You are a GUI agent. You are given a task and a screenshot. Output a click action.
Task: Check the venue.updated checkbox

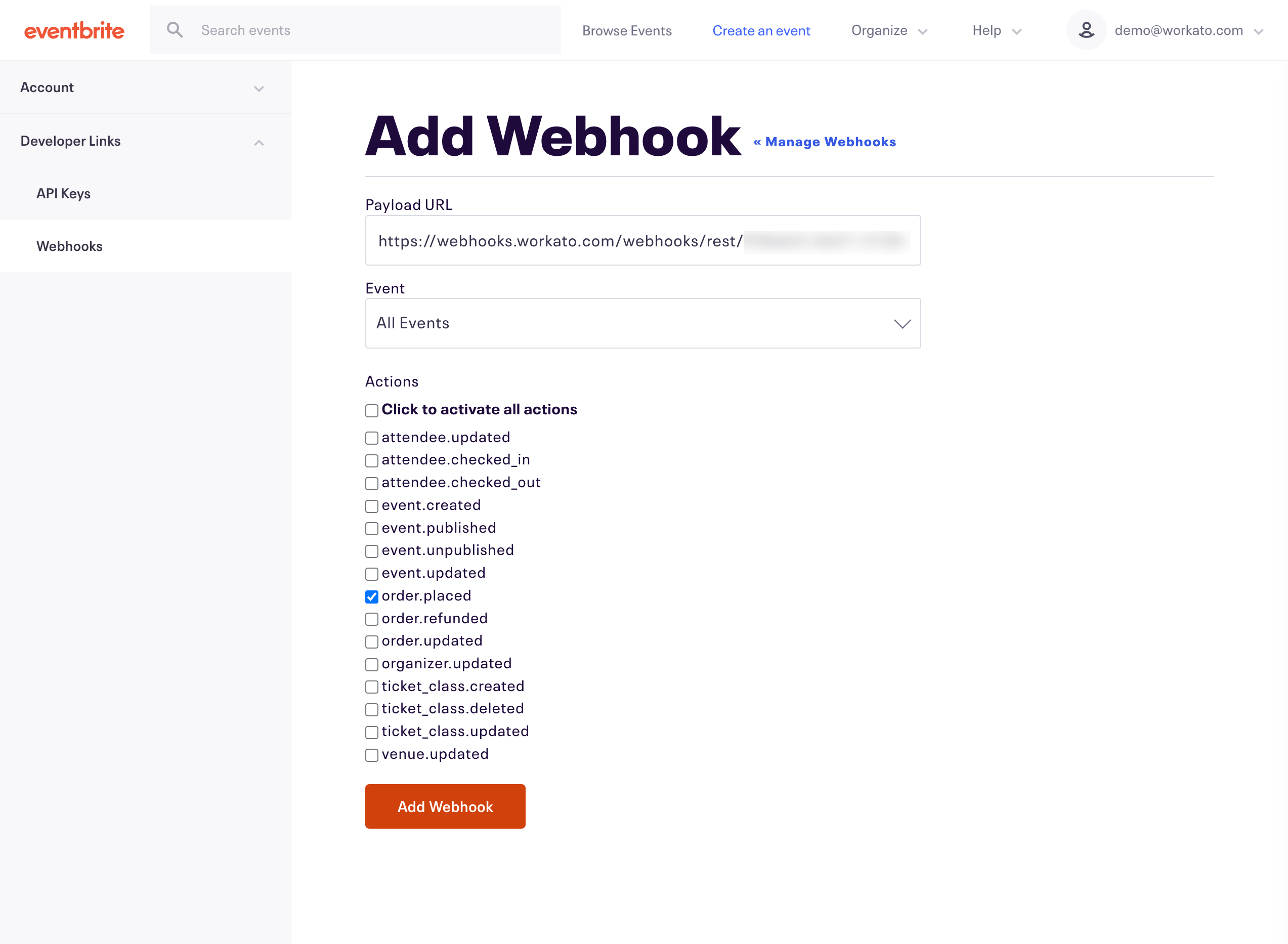pos(371,754)
